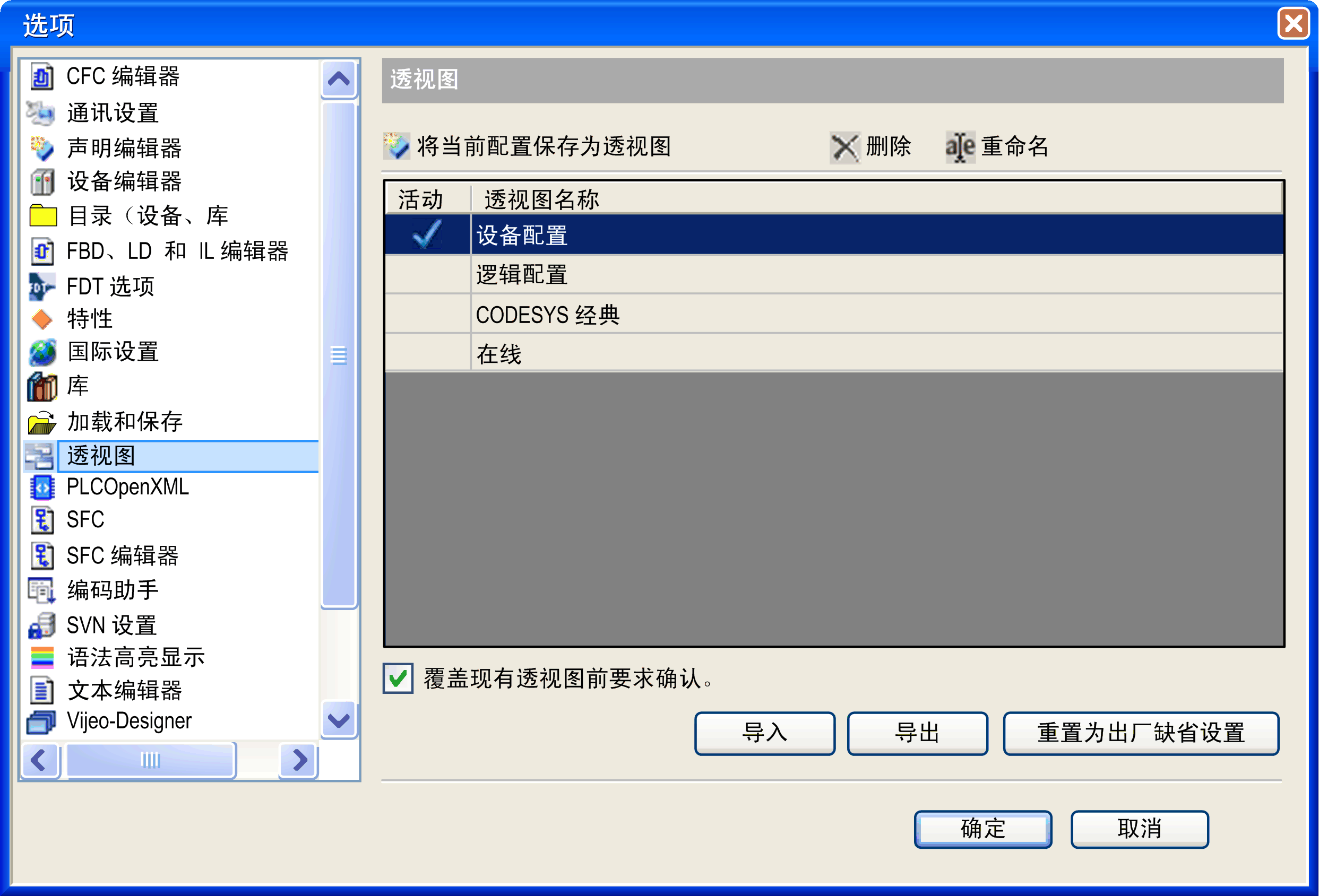This screenshot has width=1319, height=896.
Task: Click the 活动 column header
Action: [428, 199]
